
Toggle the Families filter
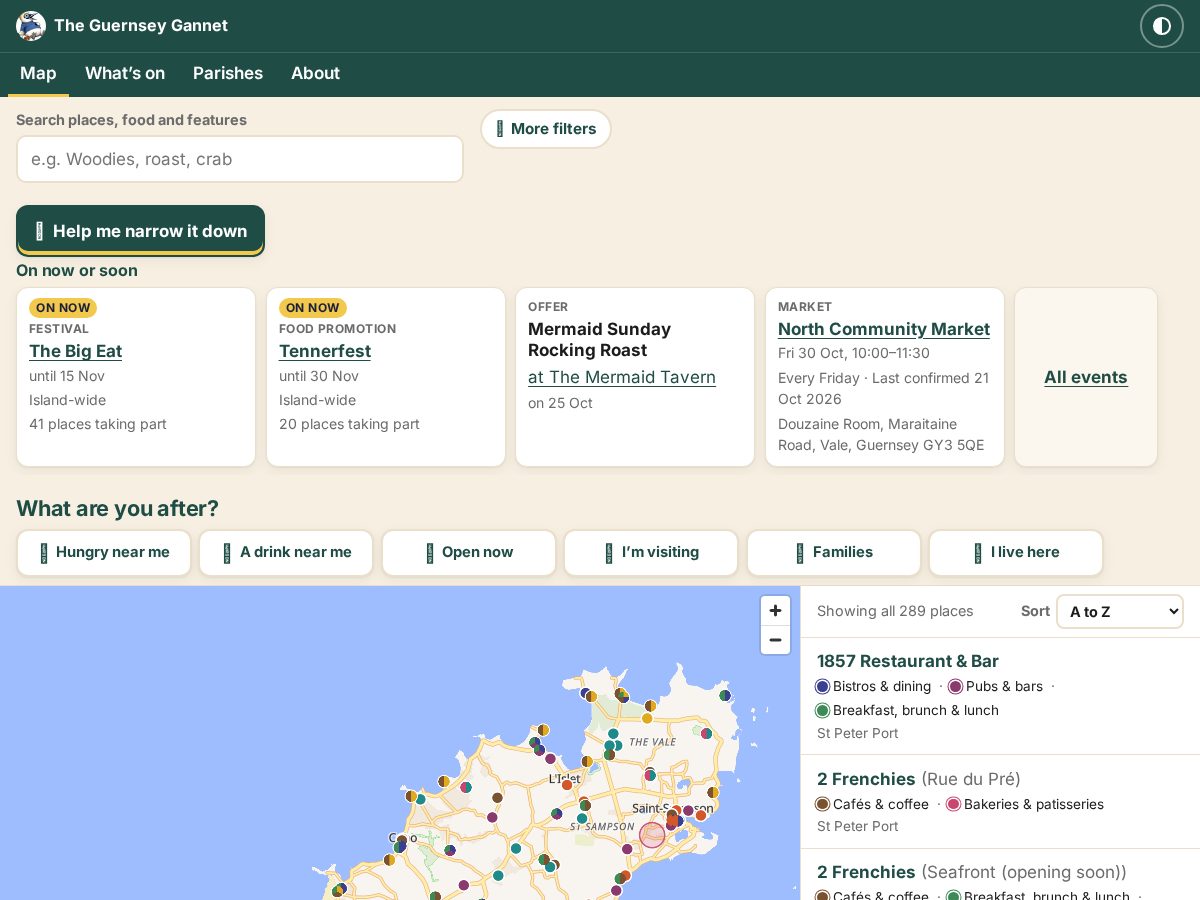[834, 553]
